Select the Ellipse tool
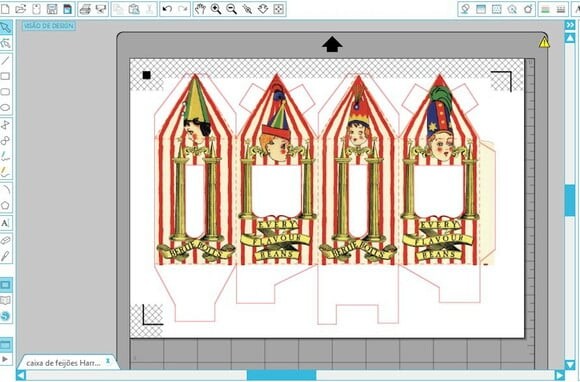Viewport: 580px width, 382px height. pyautogui.click(x=5, y=108)
